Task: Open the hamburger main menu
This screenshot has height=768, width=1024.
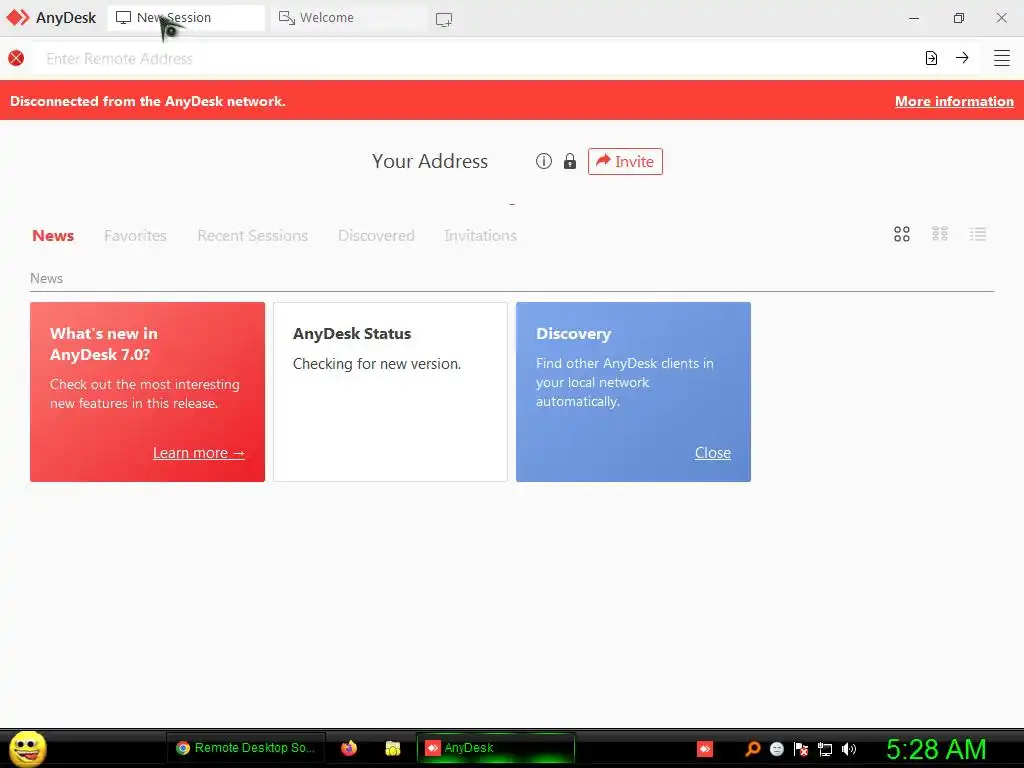Action: (1002, 58)
